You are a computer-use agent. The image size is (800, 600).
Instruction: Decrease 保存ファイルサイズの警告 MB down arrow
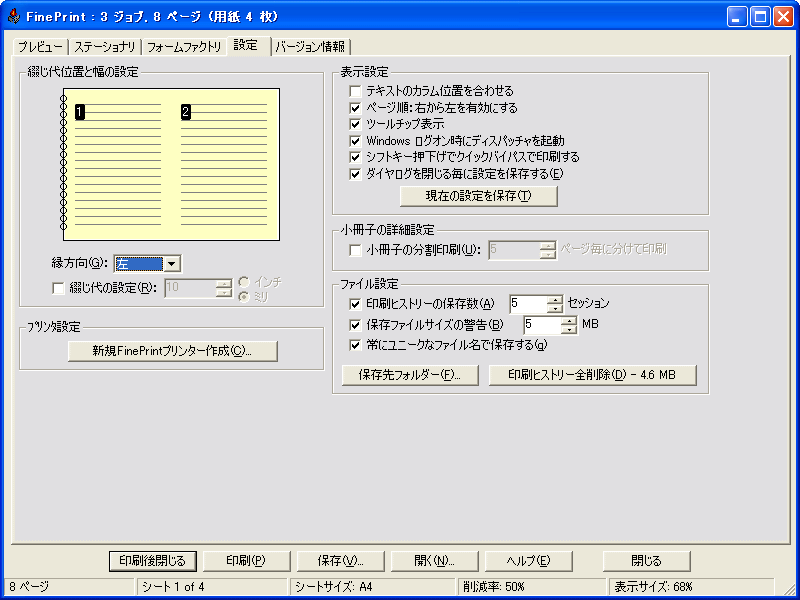[x=569, y=328]
